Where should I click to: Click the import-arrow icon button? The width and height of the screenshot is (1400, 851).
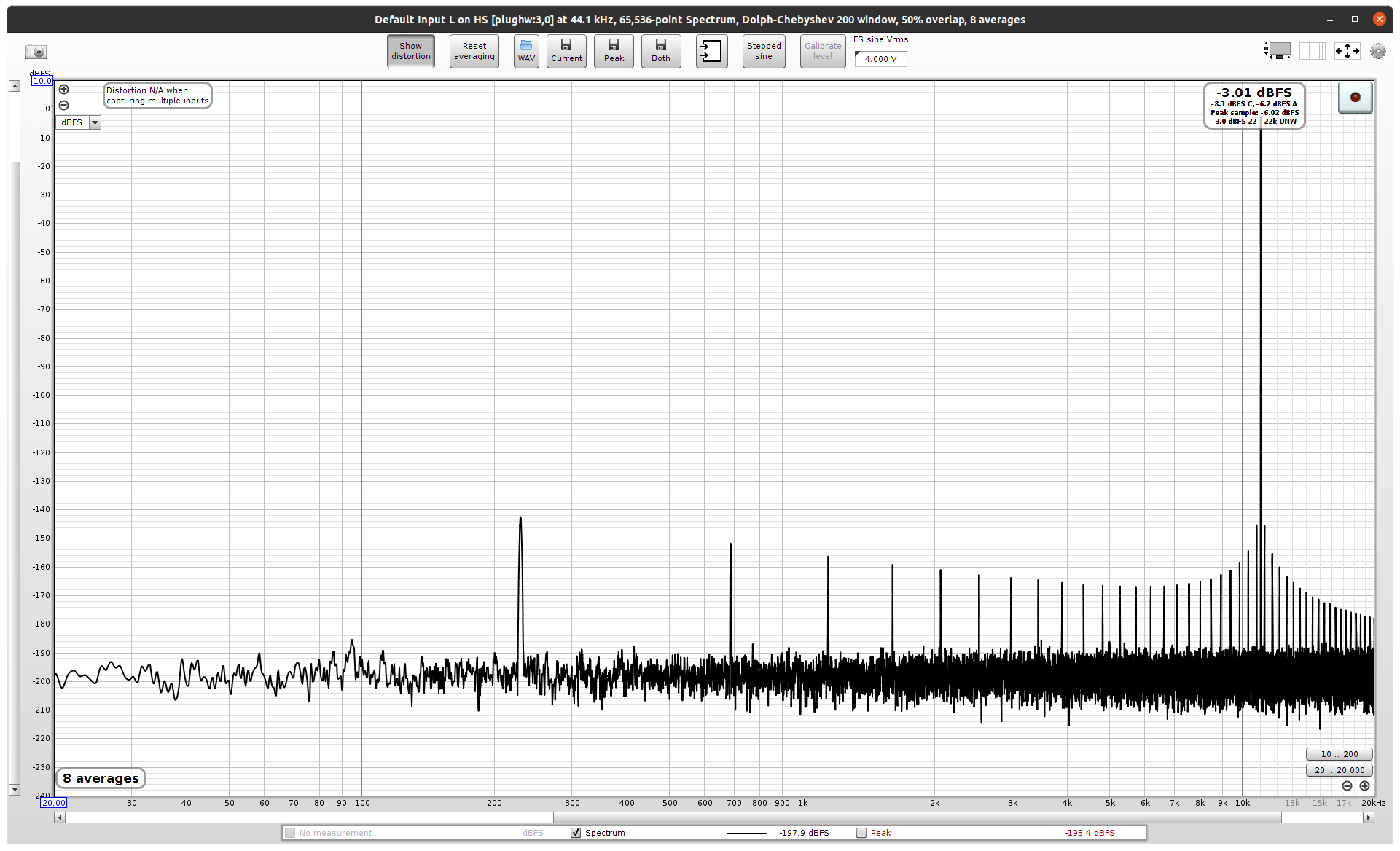[711, 51]
